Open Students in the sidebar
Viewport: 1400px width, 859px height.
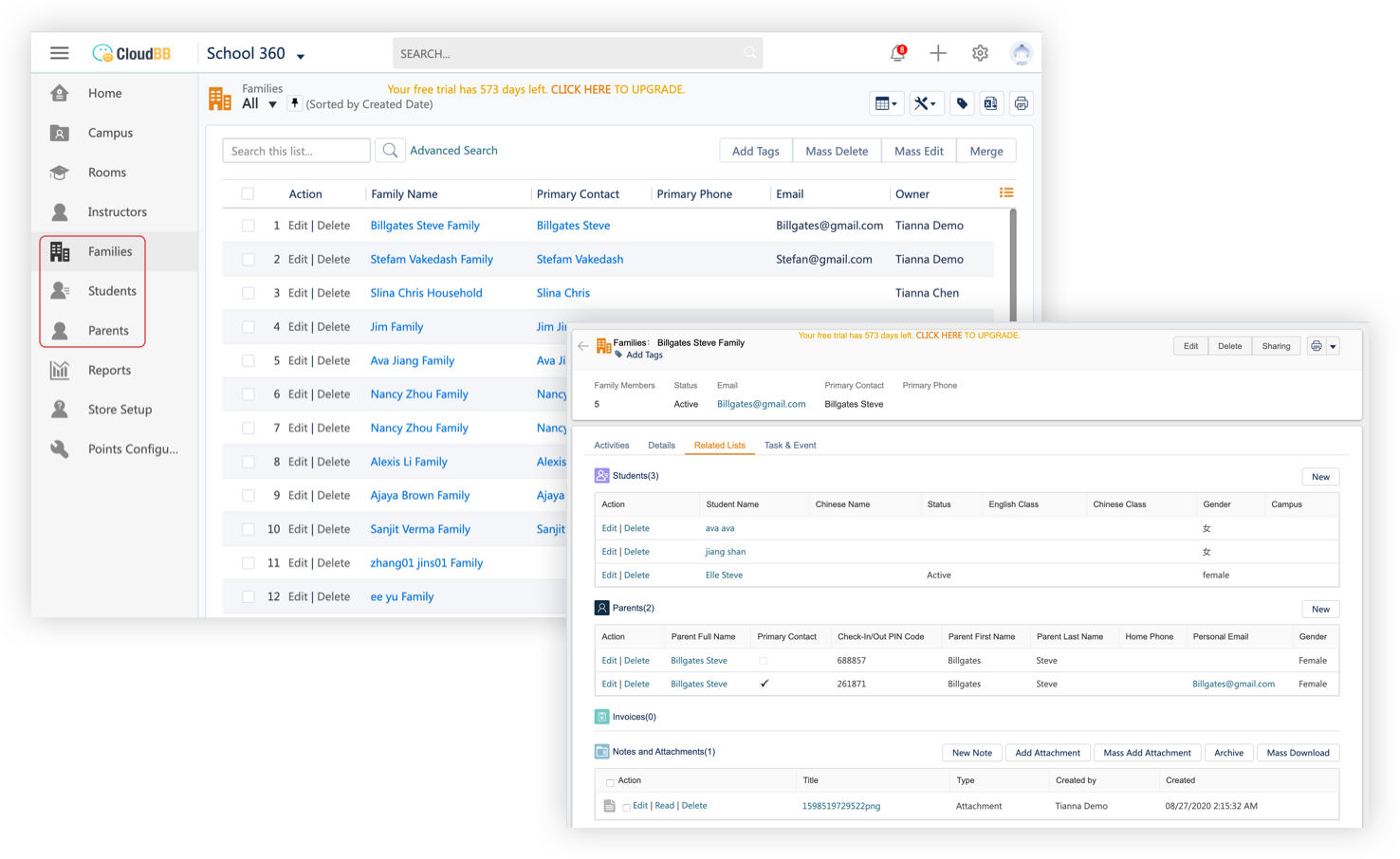point(112,291)
